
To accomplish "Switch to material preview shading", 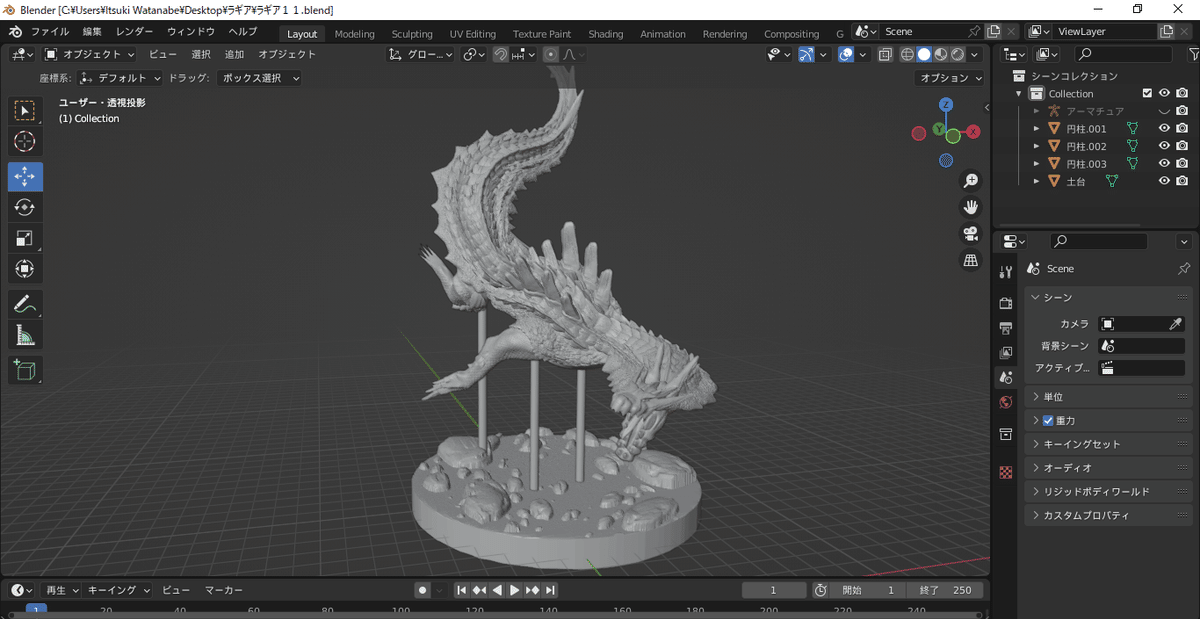I will (941, 55).
